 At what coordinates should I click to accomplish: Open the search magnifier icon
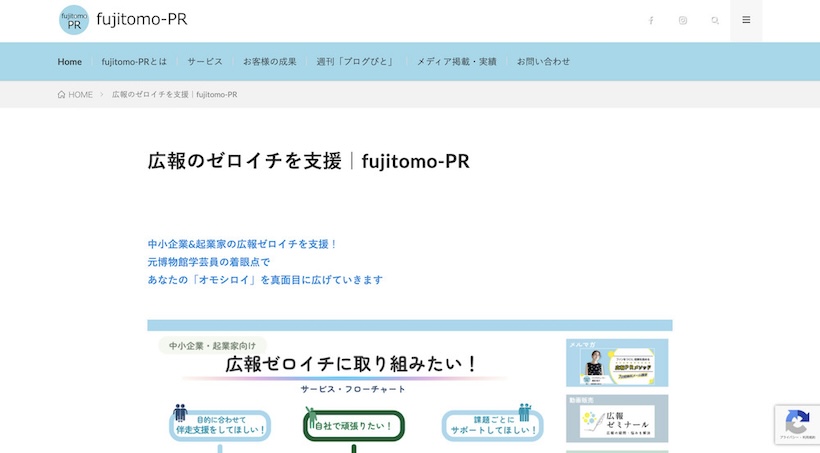click(715, 20)
